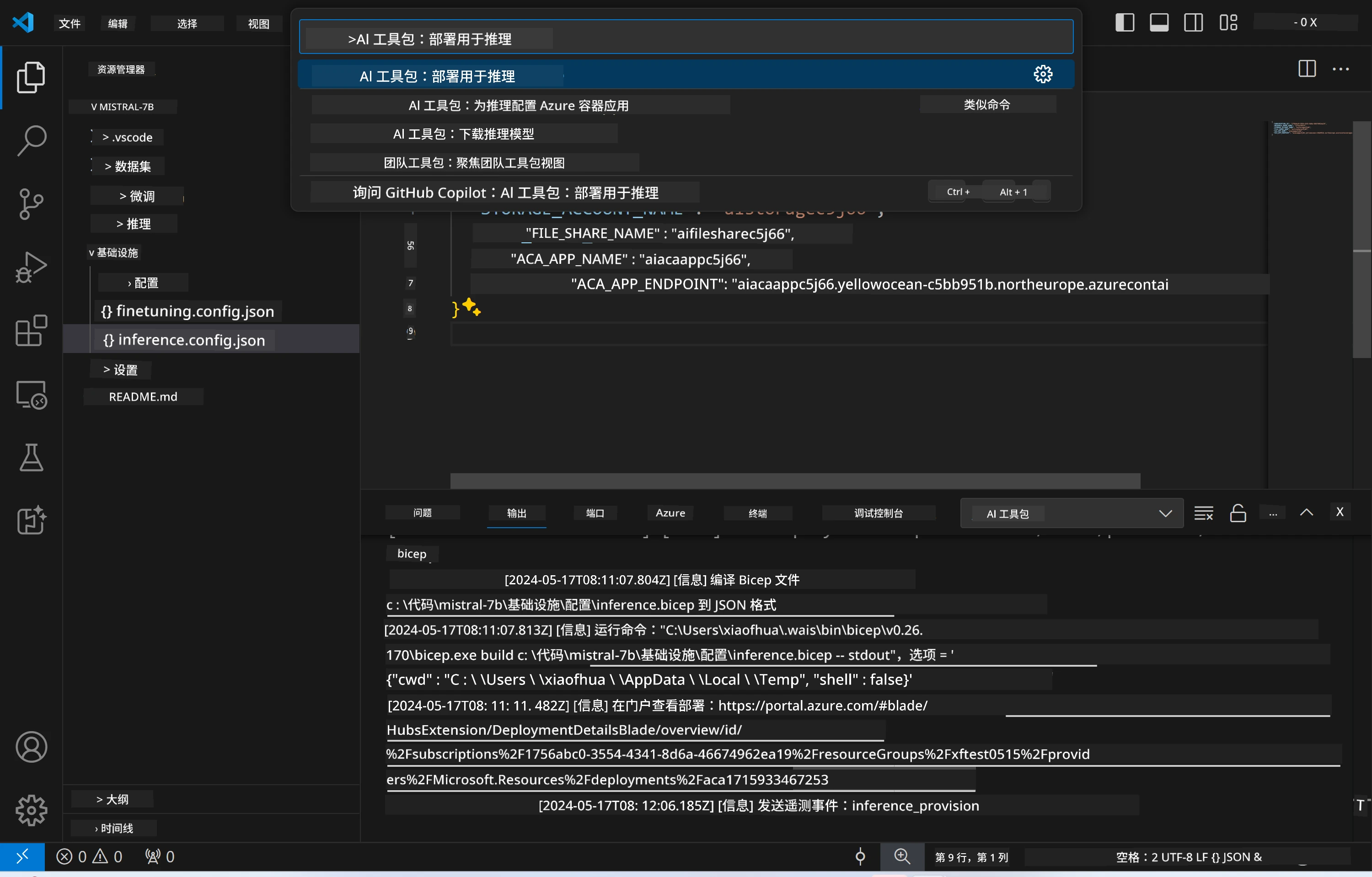Click the Copilot sparkle in editor

coord(471,307)
